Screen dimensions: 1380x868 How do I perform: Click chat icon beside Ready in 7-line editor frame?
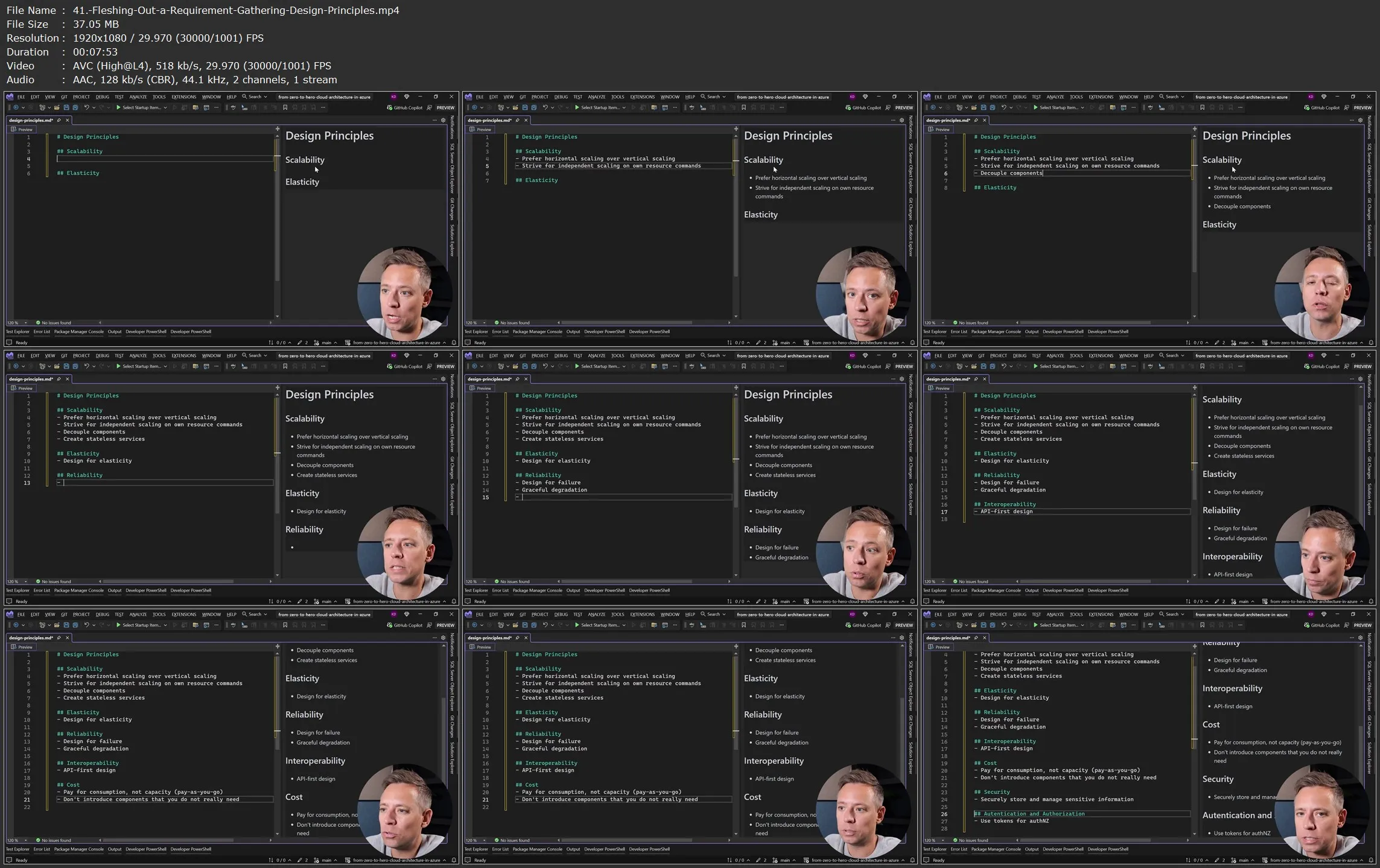(468, 343)
